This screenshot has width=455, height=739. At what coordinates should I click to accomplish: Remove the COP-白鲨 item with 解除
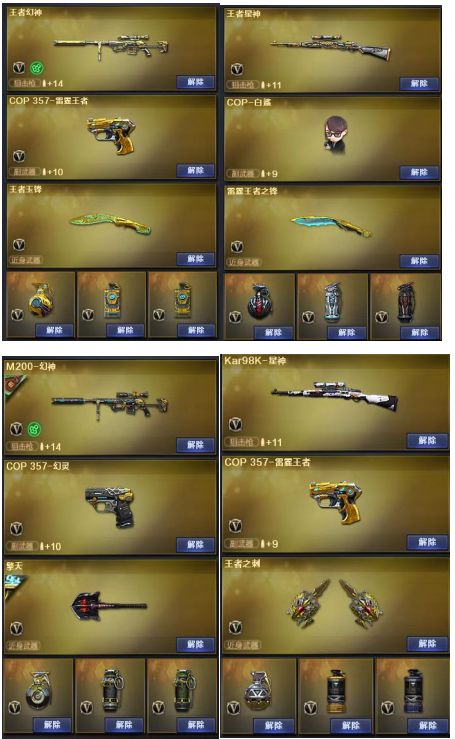(419, 172)
